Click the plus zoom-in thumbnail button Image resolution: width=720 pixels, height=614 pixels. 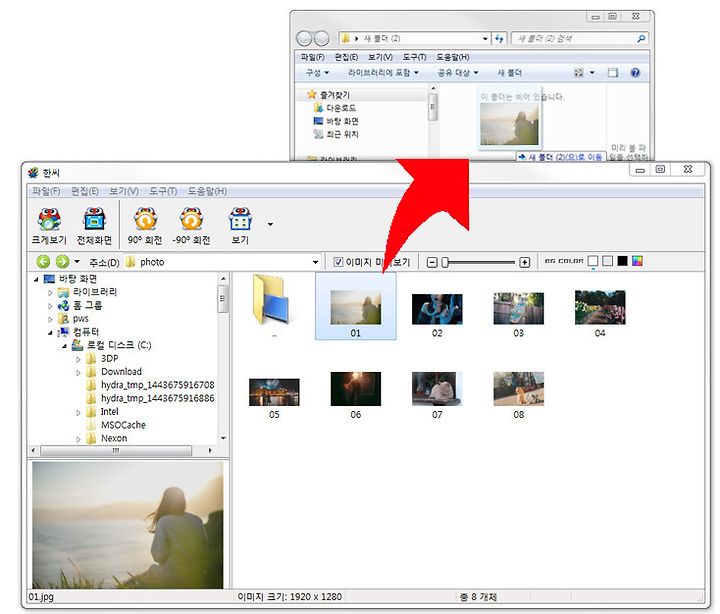click(x=524, y=262)
